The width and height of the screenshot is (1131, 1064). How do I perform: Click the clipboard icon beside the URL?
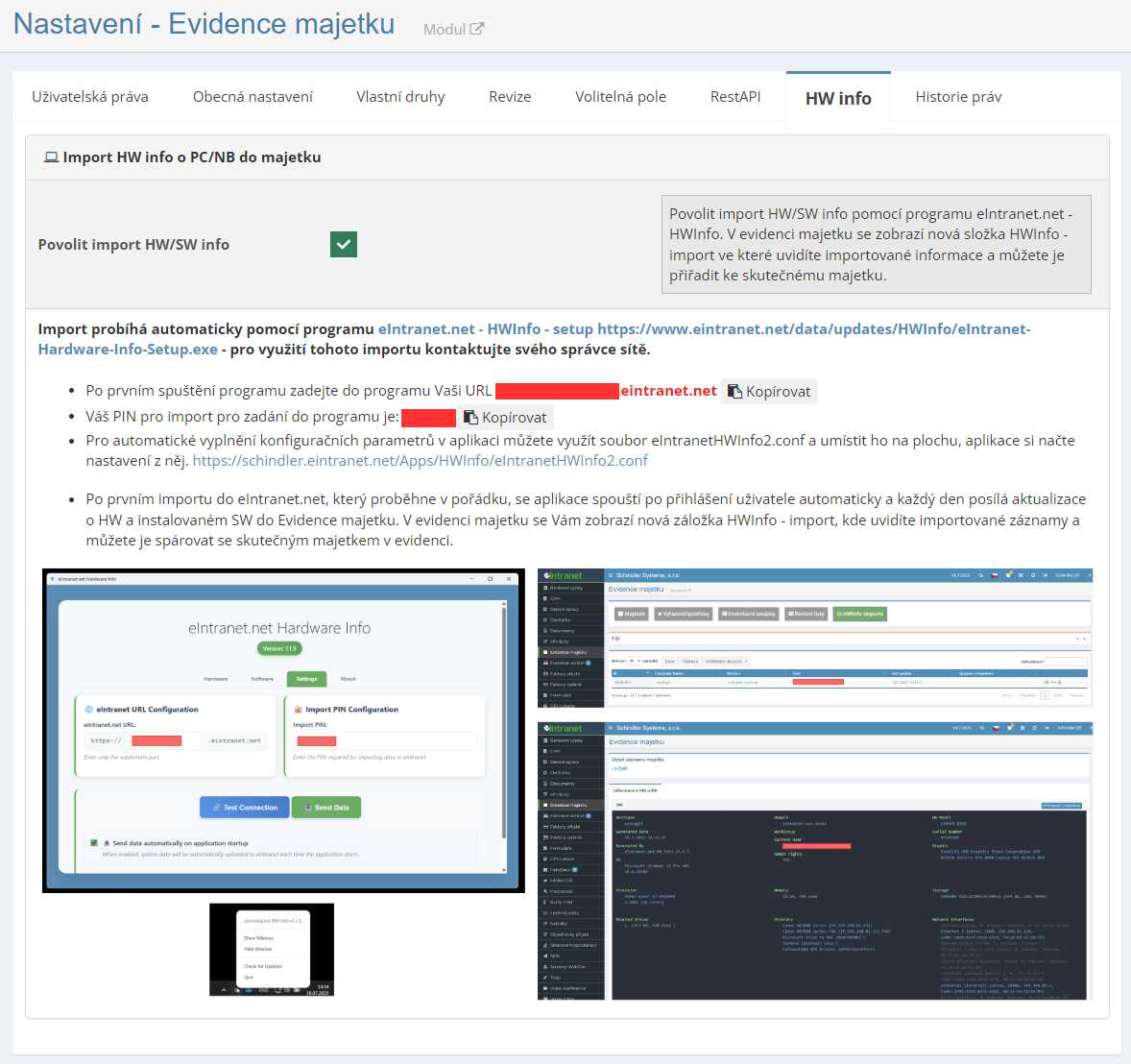pos(734,391)
